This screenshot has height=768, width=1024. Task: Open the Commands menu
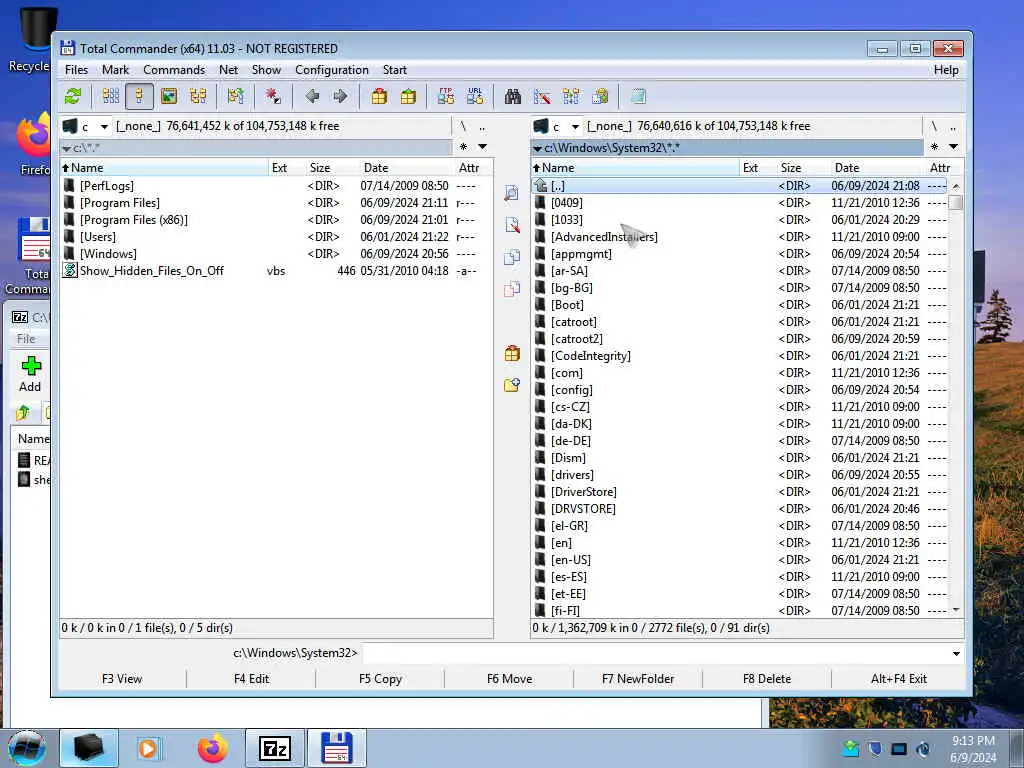174,70
